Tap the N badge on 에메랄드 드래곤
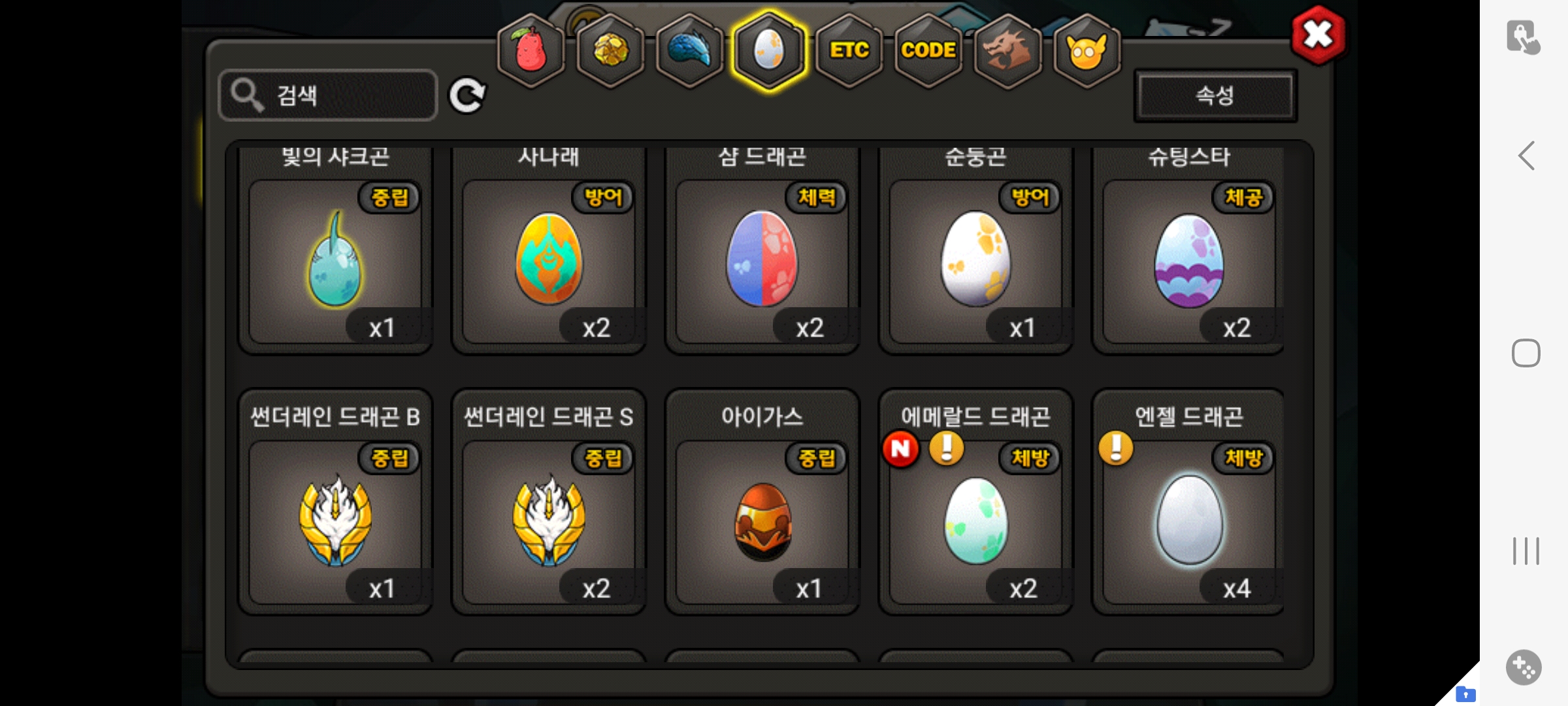 point(900,448)
